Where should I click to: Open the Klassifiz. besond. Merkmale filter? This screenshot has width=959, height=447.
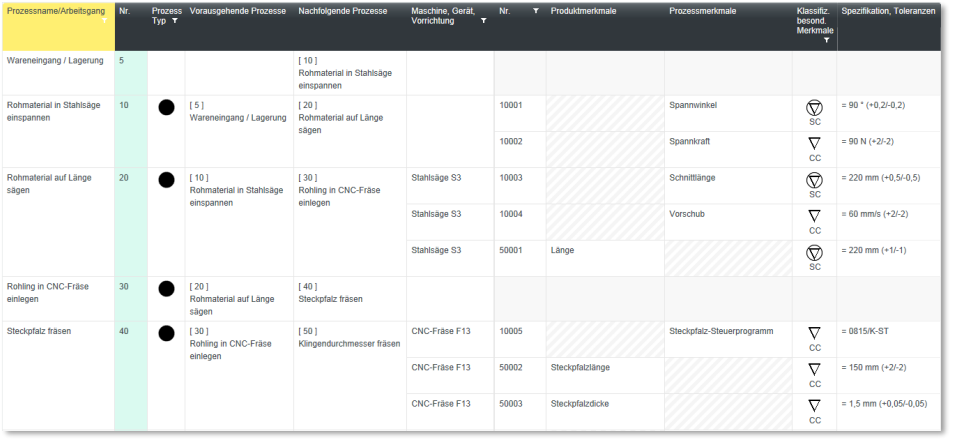coord(827,40)
